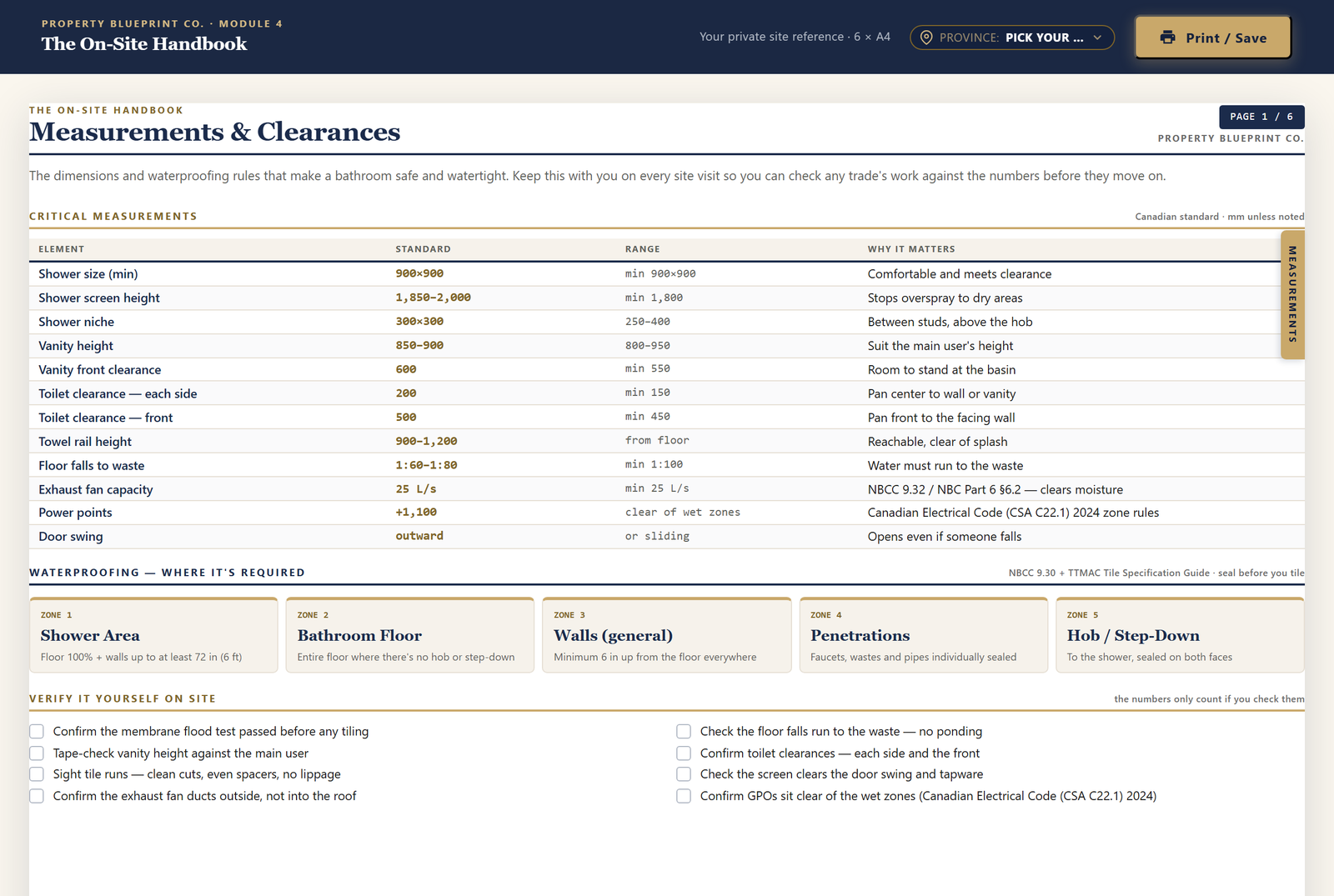The width and height of the screenshot is (1334, 896).
Task: Tick Tape-check vanity height checkbox
Action: coord(37,753)
